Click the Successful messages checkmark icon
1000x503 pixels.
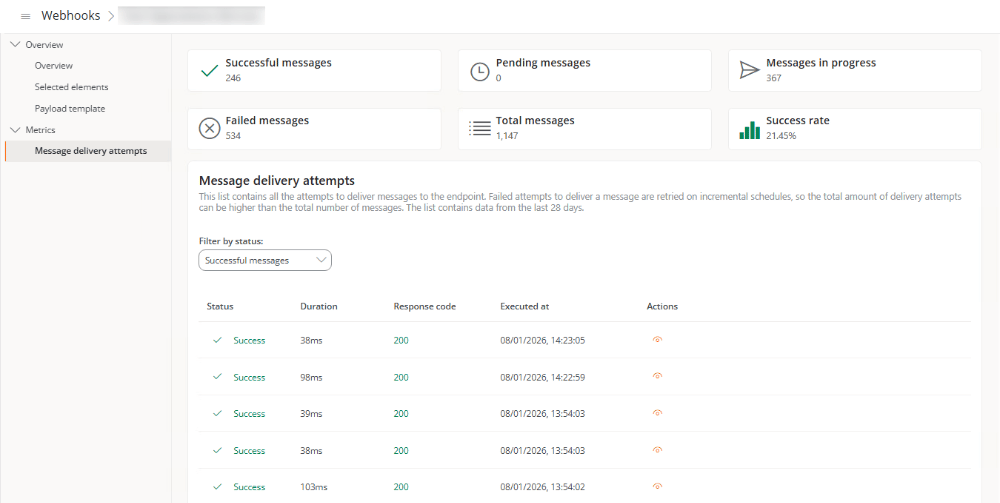point(209,71)
